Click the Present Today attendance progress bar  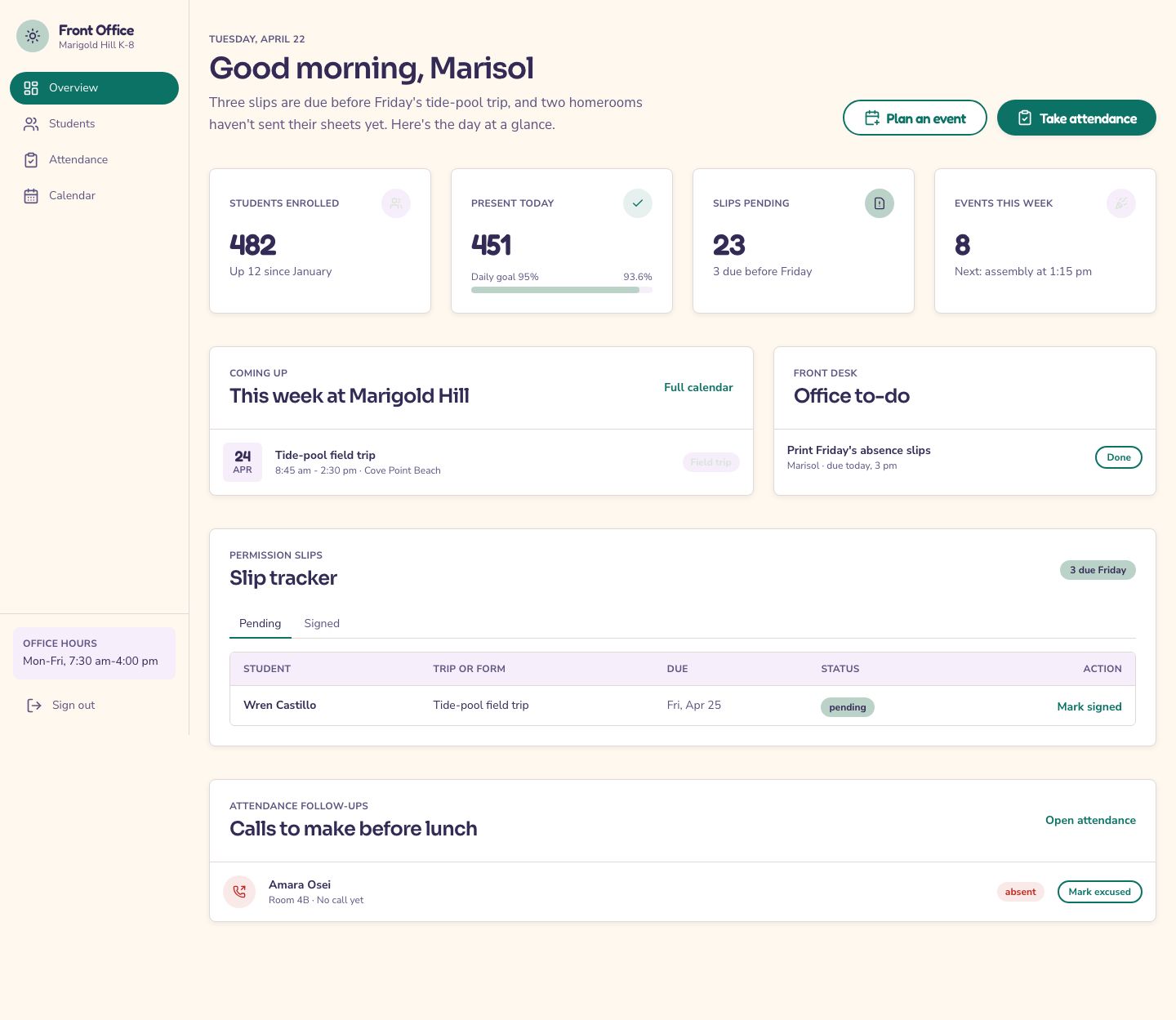(x=562, y=290)
